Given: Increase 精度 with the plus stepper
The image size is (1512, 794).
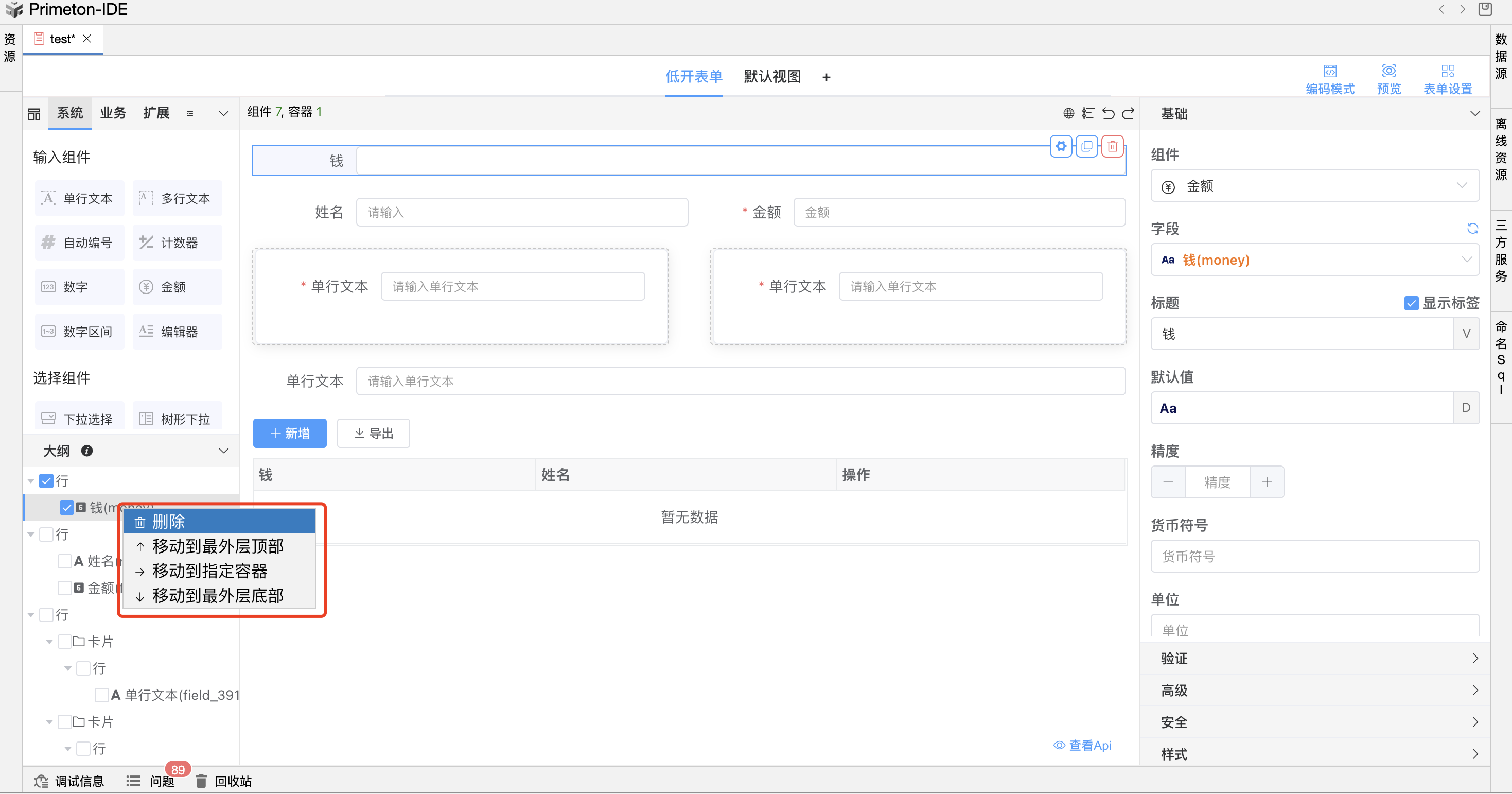Looking at the screenshot, I should [x=1266, y=482].
